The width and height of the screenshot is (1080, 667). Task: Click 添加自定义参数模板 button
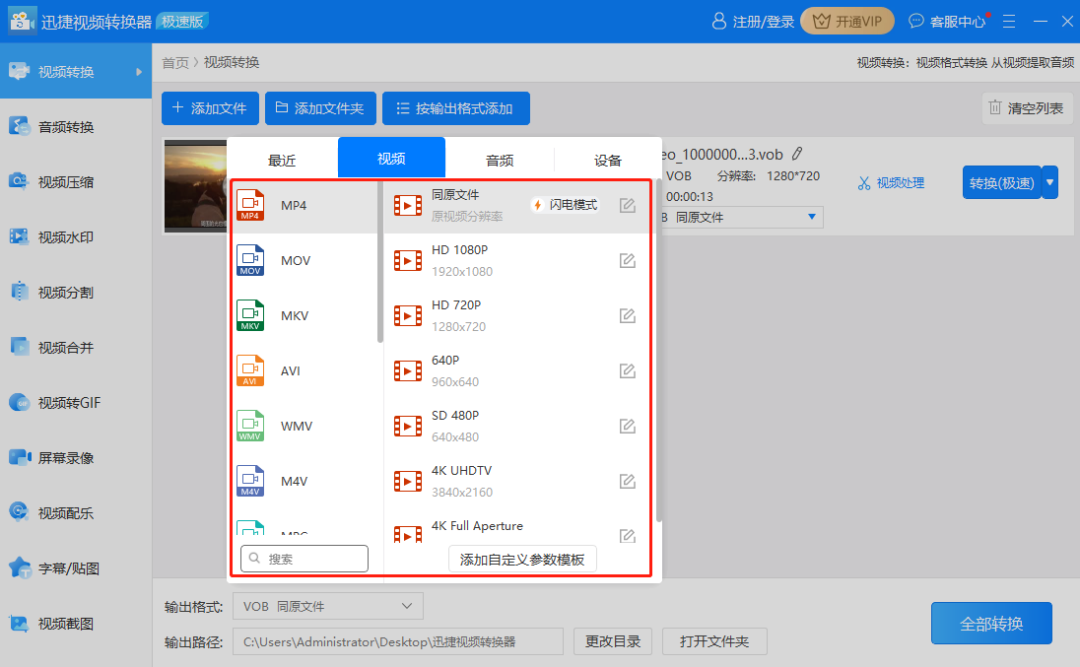[x=522, y=560]
